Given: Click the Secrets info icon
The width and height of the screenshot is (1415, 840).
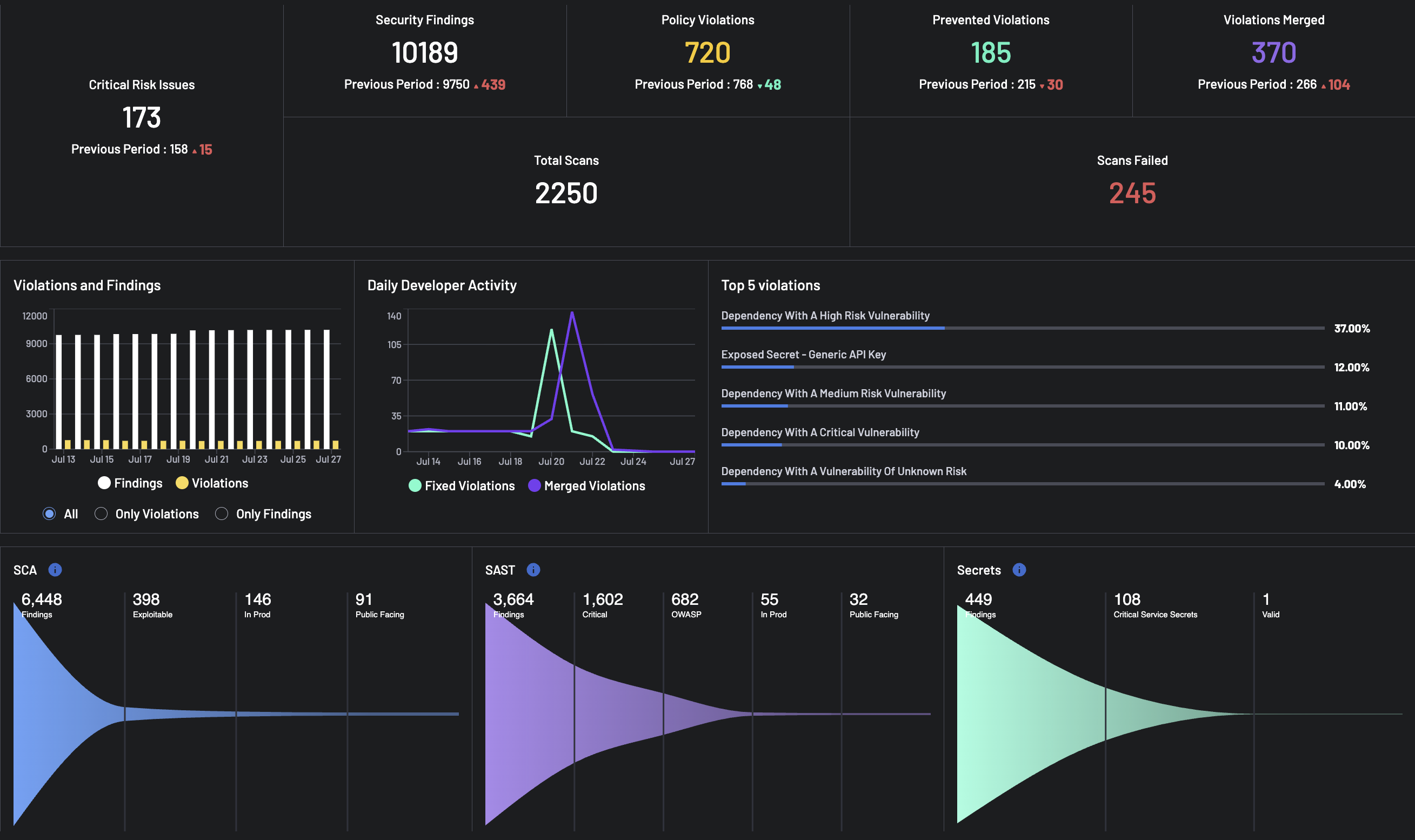Looking at the screenshot, I should point(1019,570).
